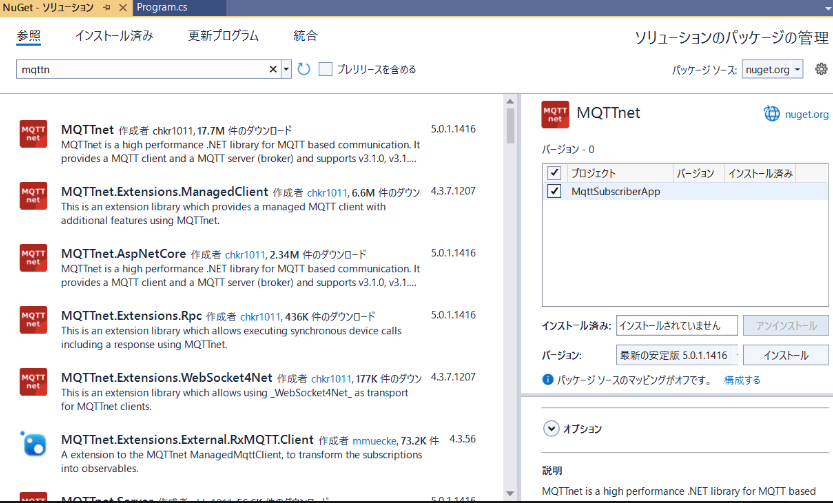
Task: Click MQTTnet.Extensions.ManagedClient package icon
Action: click(33, 196)
